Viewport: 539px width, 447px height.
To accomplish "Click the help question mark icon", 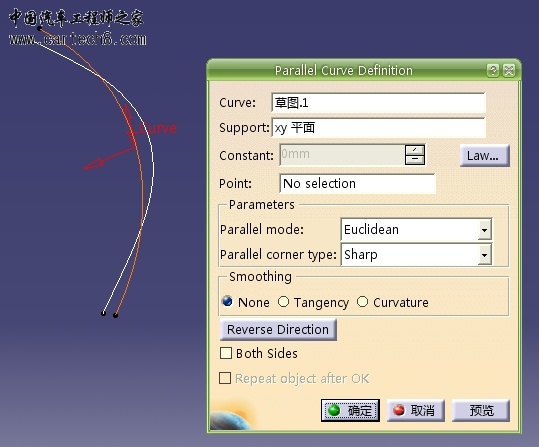I will pyautogui.click(x=493, y=70).
